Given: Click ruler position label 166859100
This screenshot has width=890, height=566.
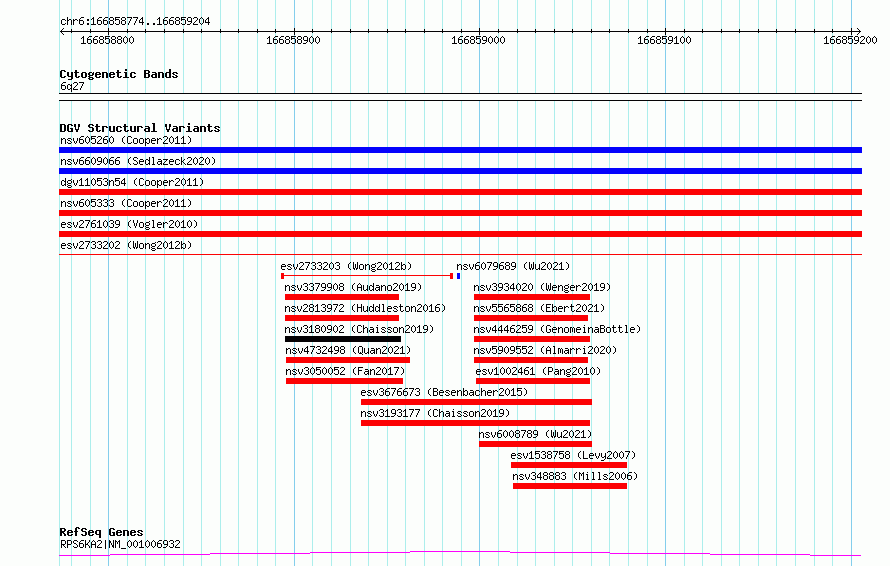Looking at the screenshot, I should (x=664, y=40).
